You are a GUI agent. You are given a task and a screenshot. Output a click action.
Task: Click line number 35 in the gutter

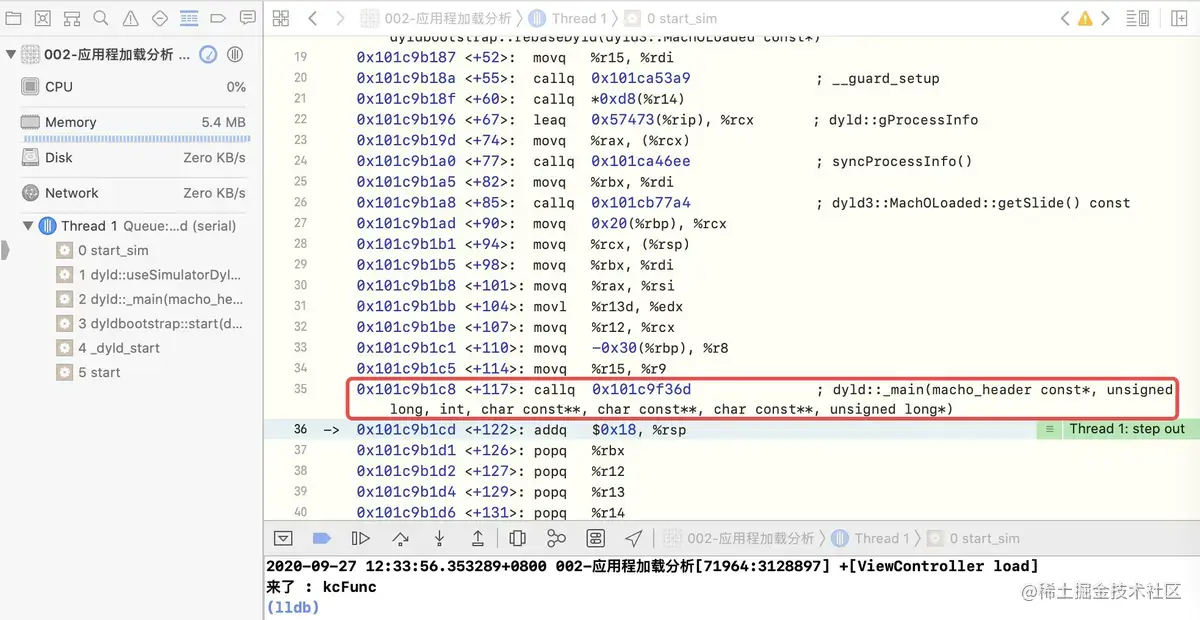tap(300, 389)
